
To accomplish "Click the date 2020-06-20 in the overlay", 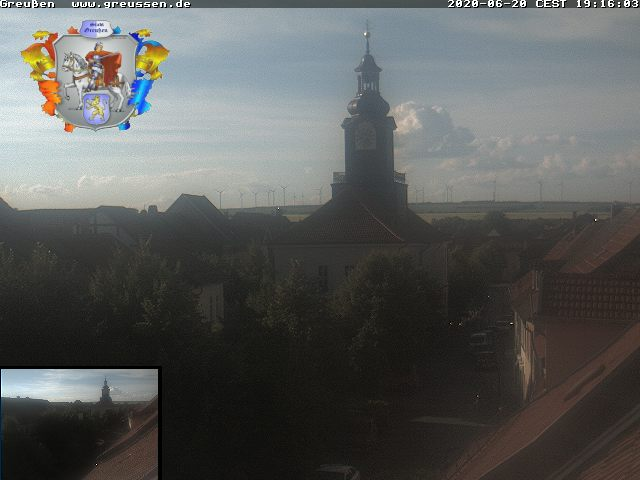I will [x=488, y=4].
